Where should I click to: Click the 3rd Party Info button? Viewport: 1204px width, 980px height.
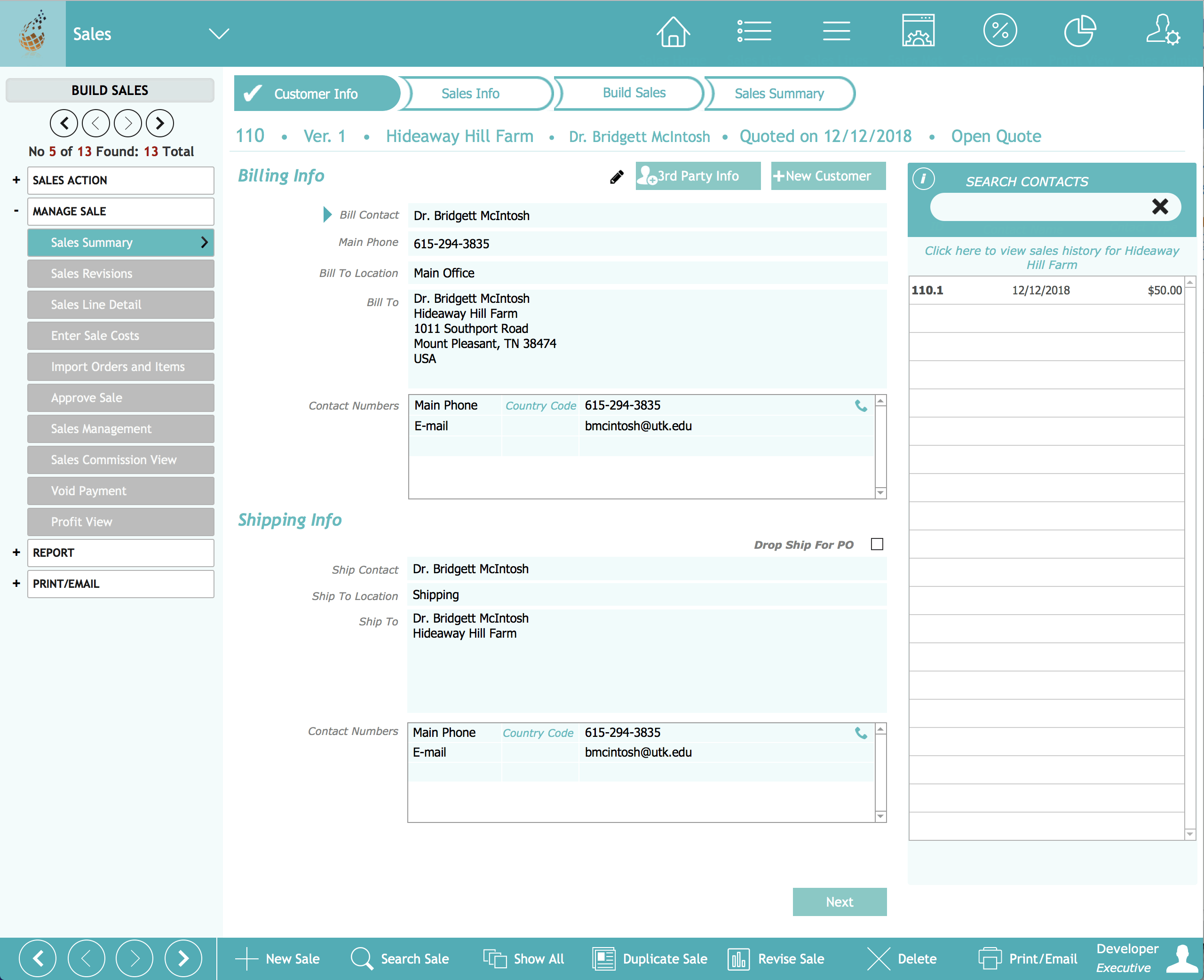tap(697, 176)
